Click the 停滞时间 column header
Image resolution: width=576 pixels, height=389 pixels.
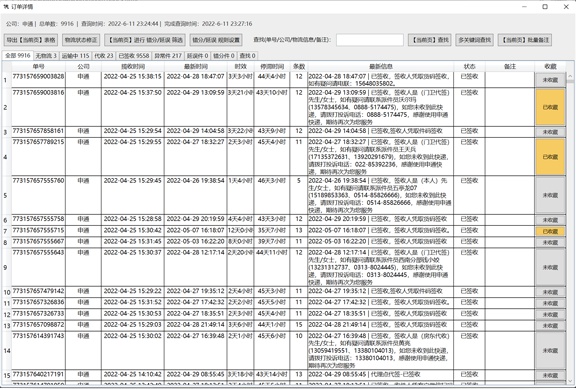(x=272, y=66)
